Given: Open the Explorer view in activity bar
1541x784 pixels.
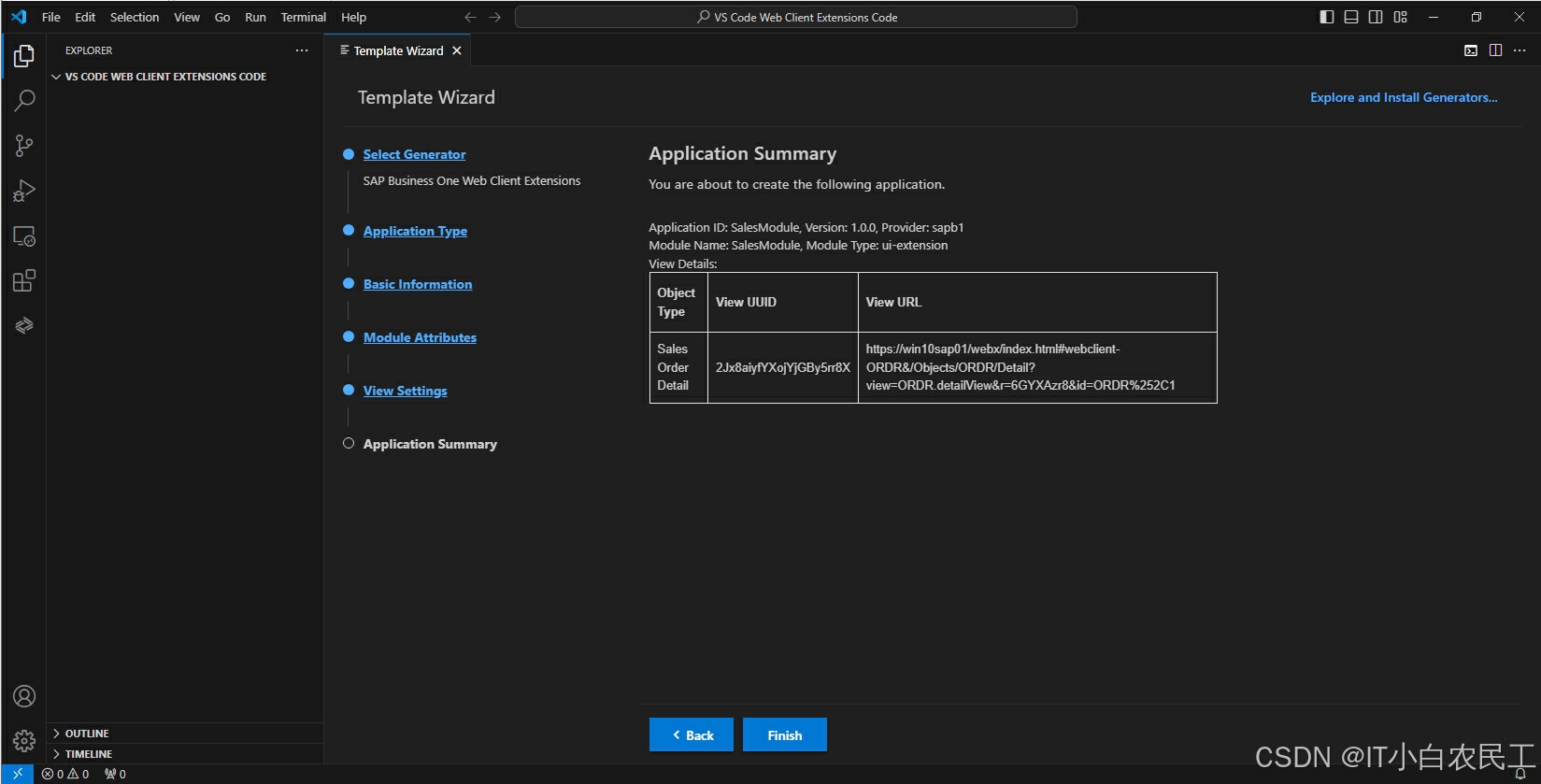Looking at the screenshot, I should pyautogui.click(x=24, y=56).
